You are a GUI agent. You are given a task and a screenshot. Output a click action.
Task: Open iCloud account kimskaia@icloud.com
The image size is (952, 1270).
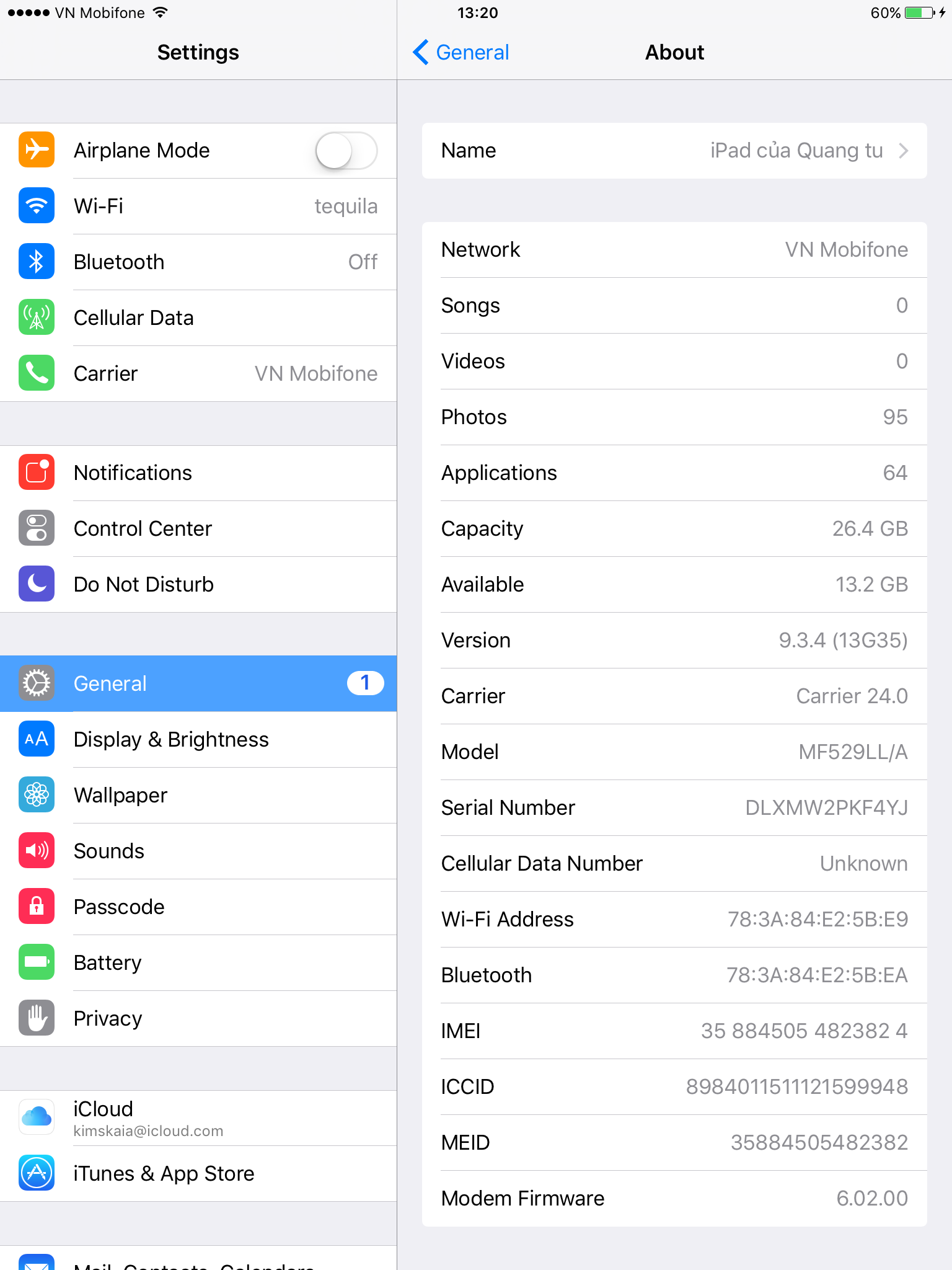pyautogui.click(x=198, y=1117)
